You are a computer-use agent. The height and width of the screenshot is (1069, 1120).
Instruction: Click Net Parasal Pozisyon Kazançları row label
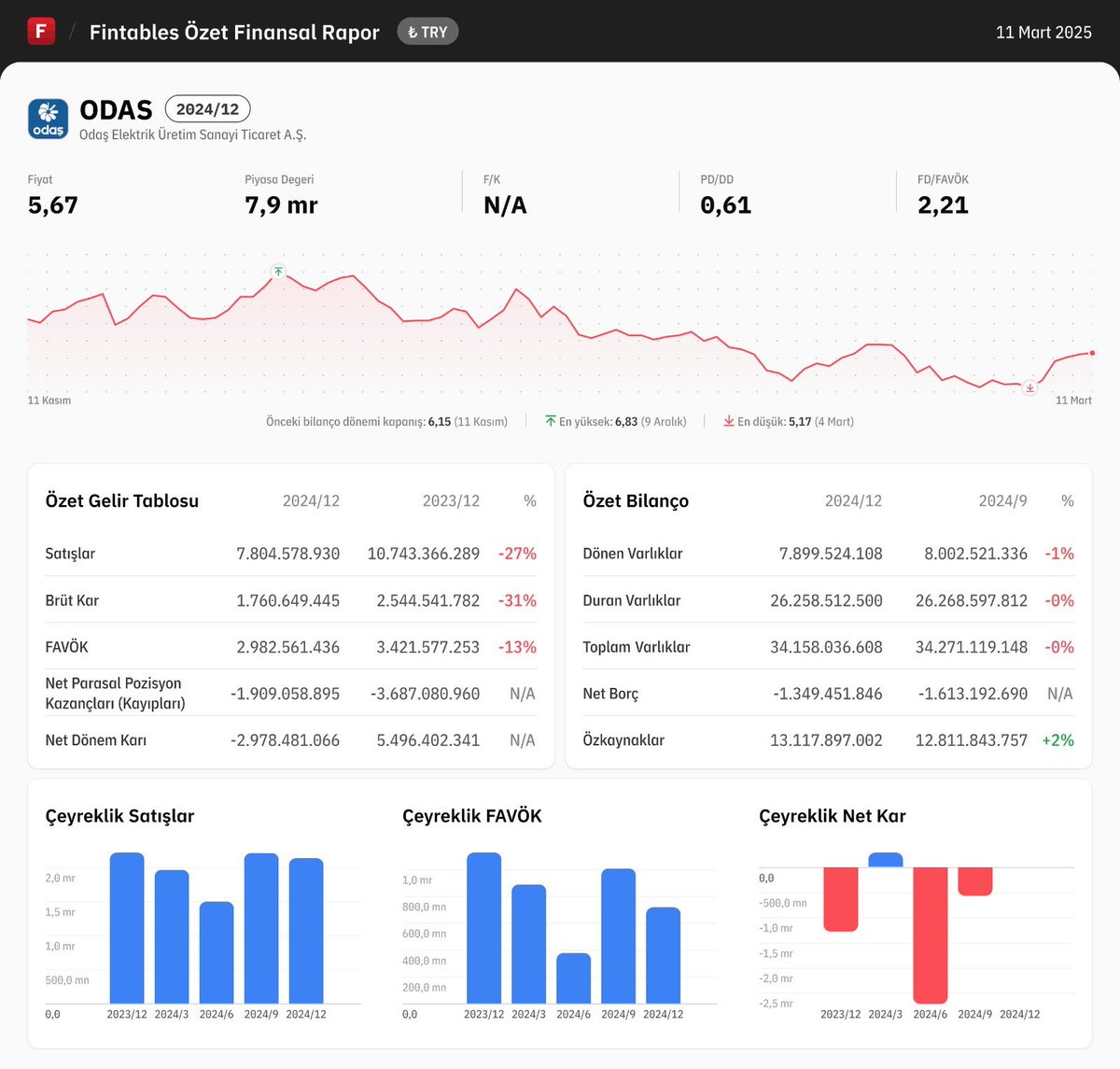pyautogui.click(x=115, y=693)
